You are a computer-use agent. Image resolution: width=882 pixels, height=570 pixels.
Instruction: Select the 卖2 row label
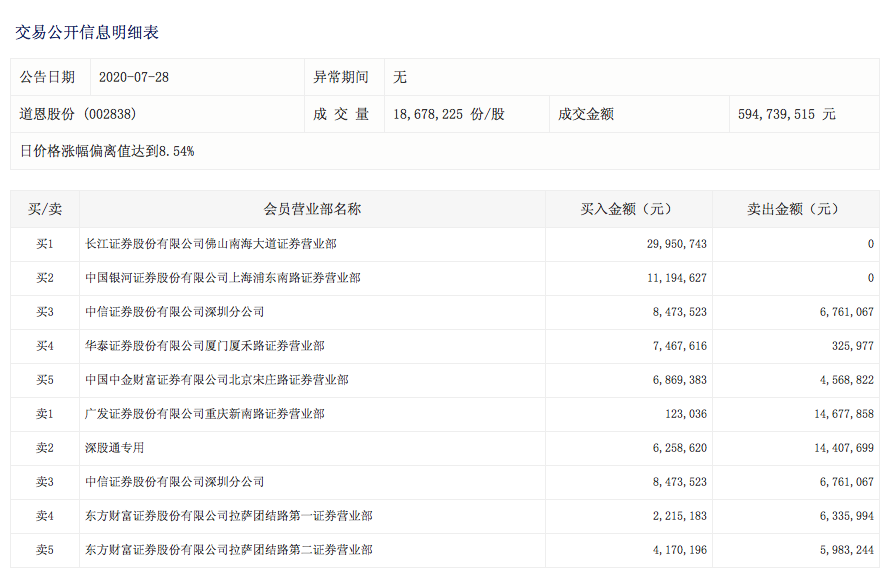coord(45,448)
